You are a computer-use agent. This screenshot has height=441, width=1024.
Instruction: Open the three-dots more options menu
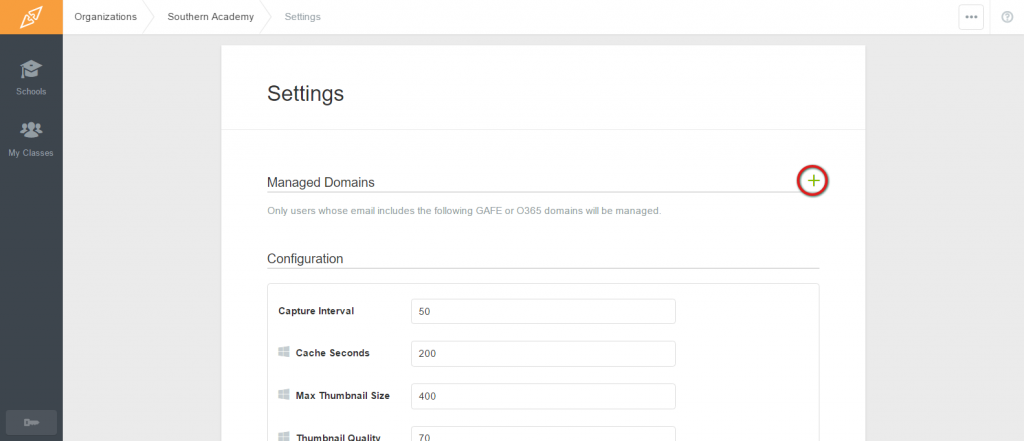tap(971, 17)
